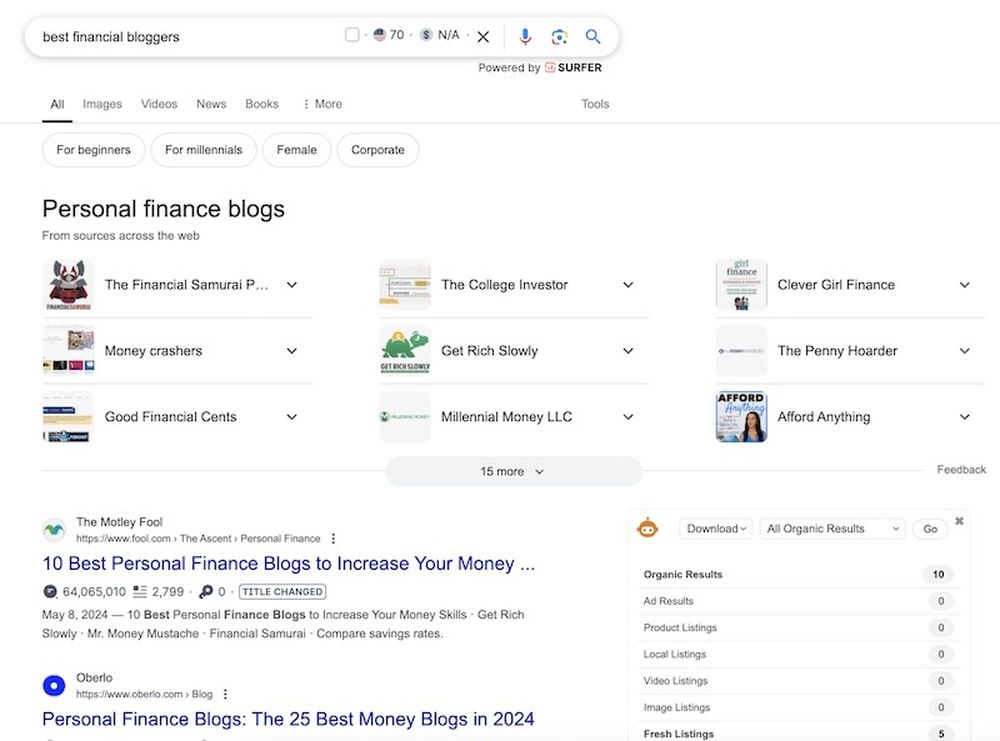1000x741 pixels.
Task: Click the Video Listings row
Action: click(798, 681)
